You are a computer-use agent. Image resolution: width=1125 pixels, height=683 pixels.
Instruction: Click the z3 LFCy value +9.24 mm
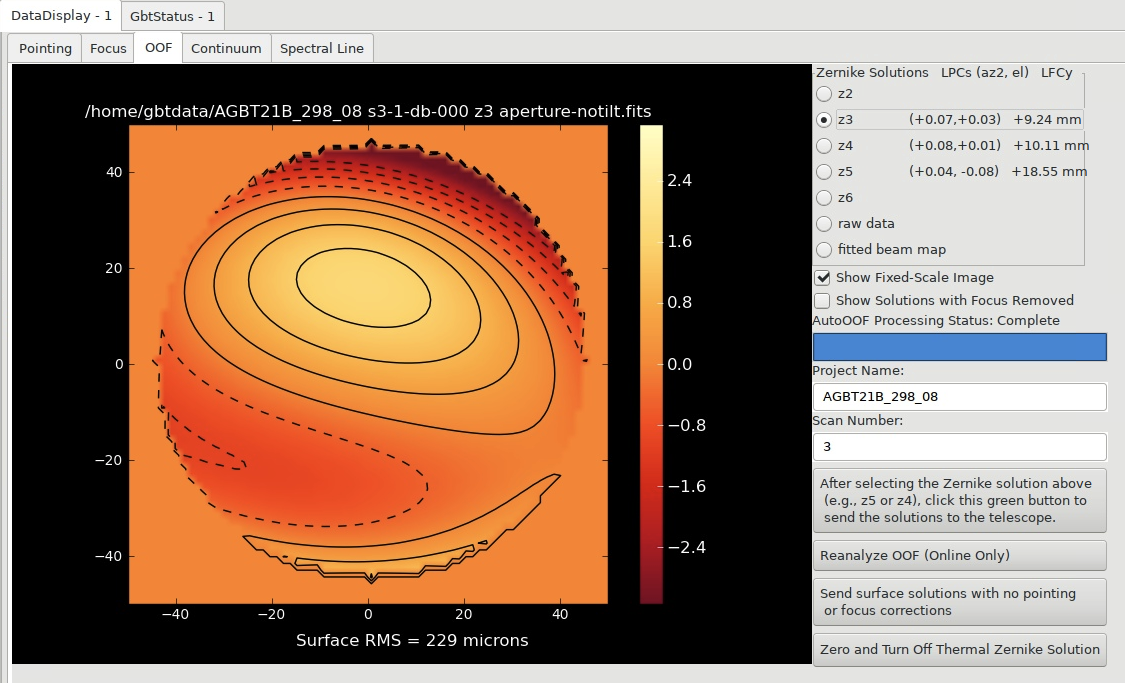(1047, 120)
